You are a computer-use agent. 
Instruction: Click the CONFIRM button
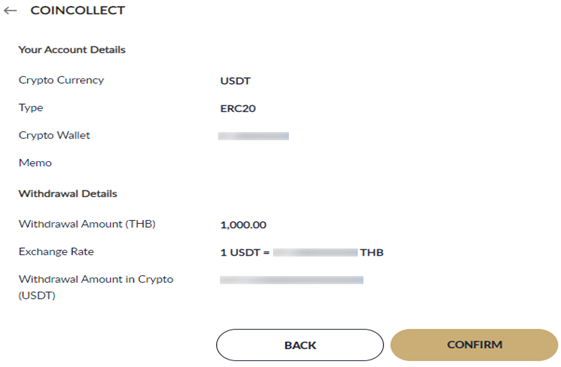(474, 345)
